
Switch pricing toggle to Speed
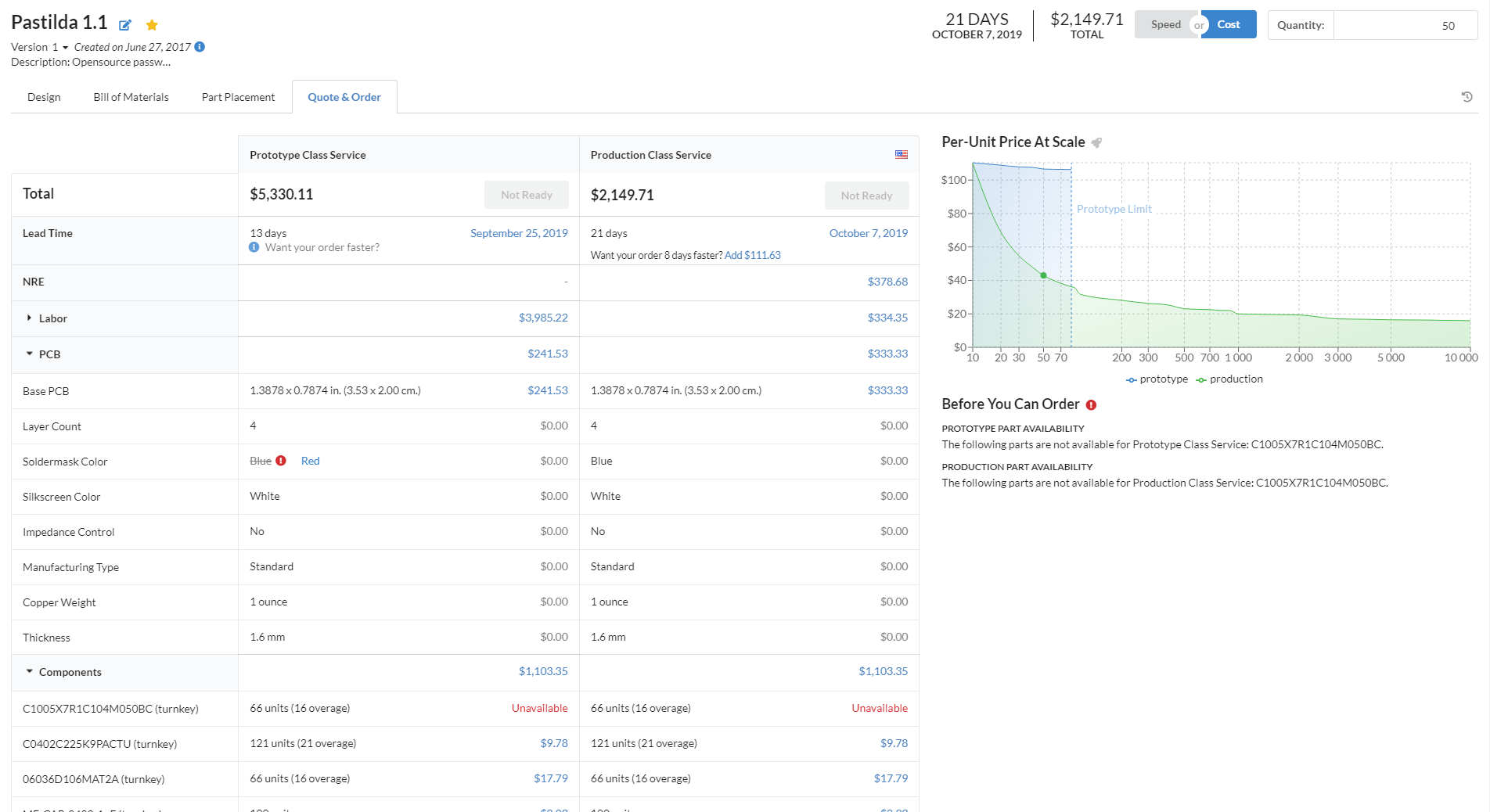1165,25
